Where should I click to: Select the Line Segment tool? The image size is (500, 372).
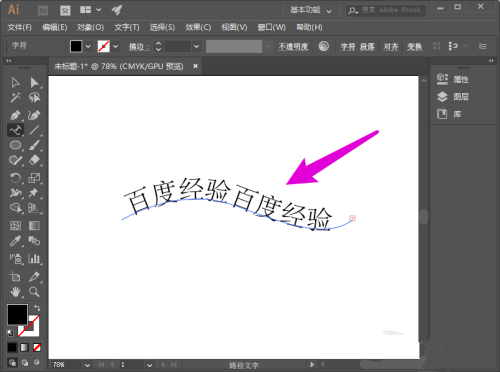click(x=34, y=130)
